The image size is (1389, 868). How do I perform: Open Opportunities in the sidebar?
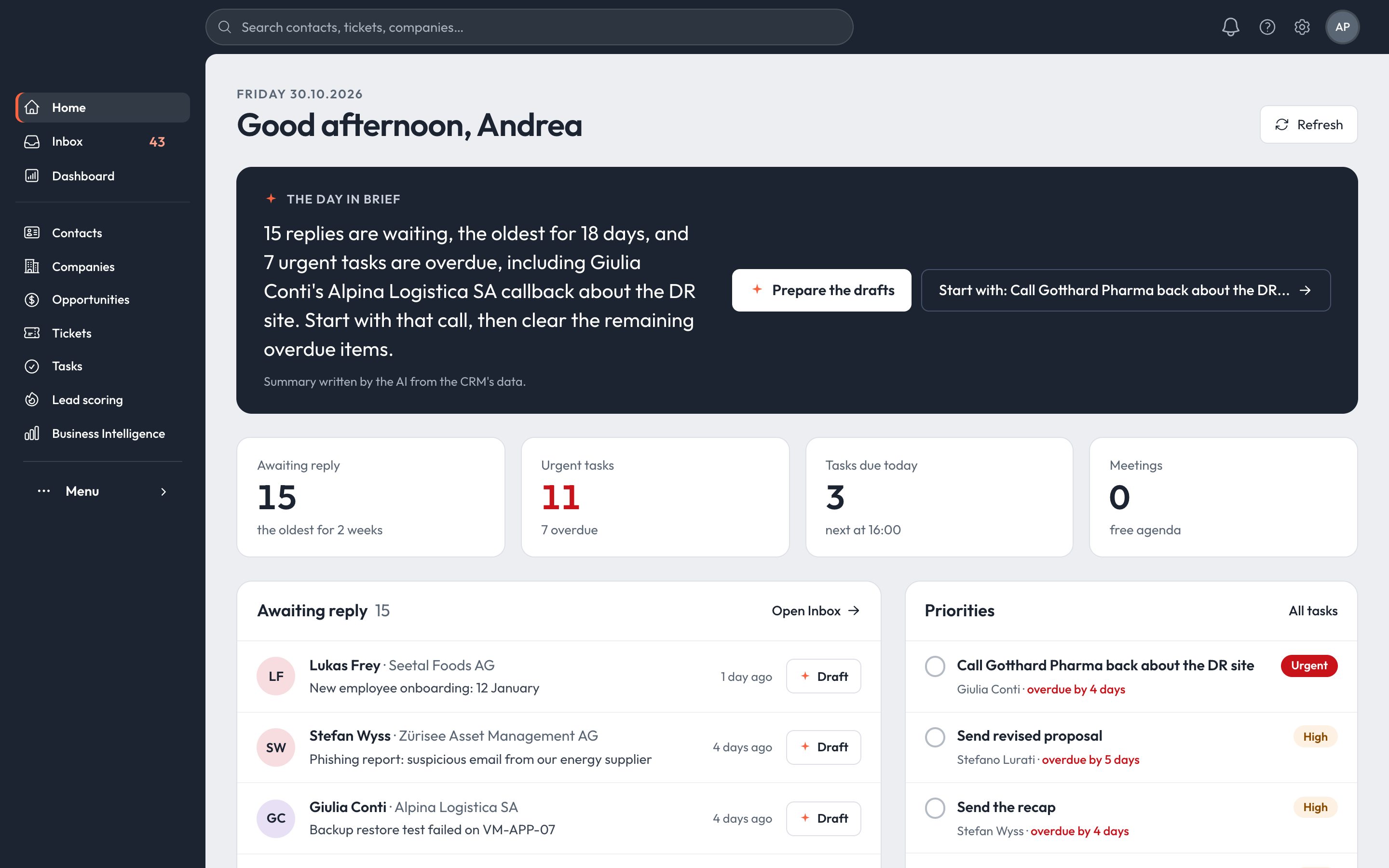coord(103,299)
